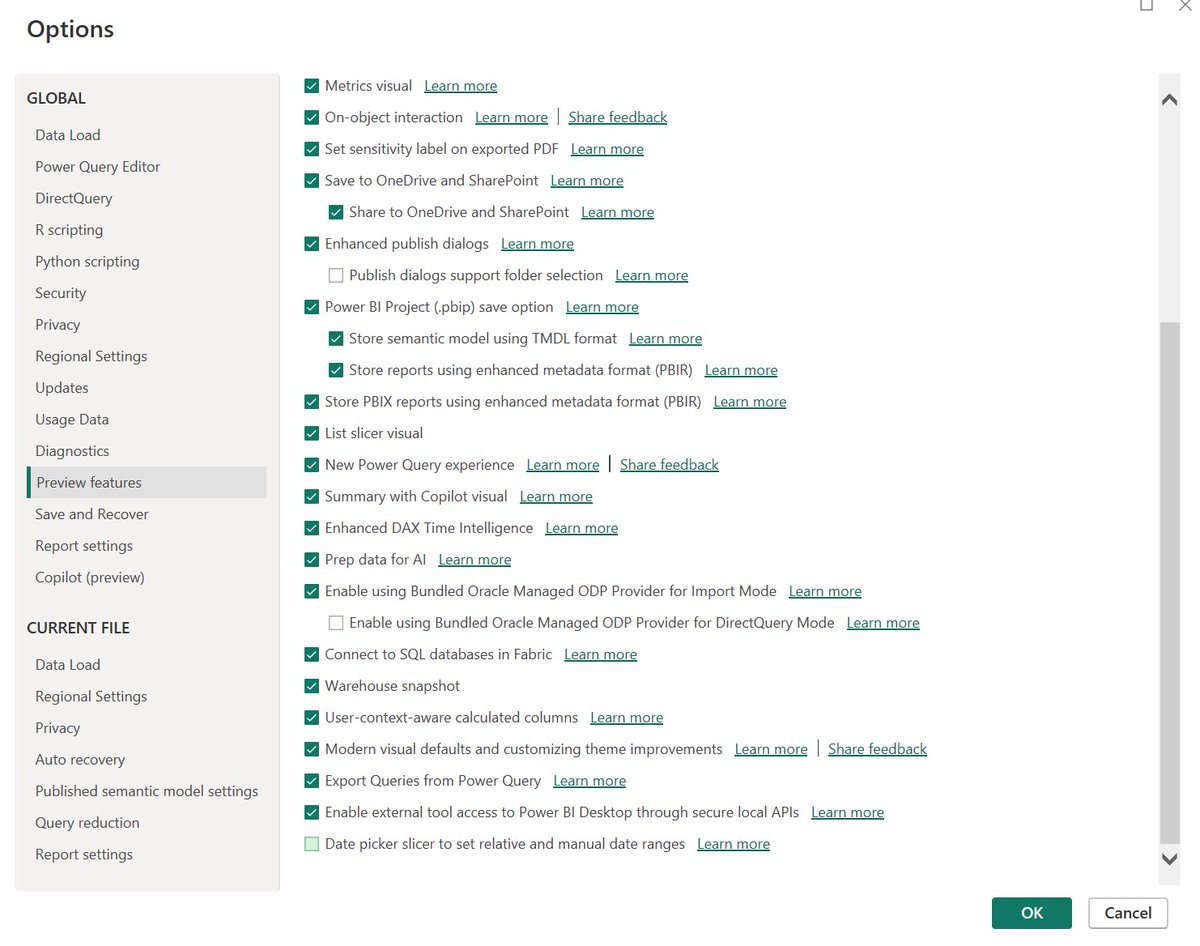Confirm the dialog with OK button
This screenshot has width=1200, height=946.
coord(1032,913)
